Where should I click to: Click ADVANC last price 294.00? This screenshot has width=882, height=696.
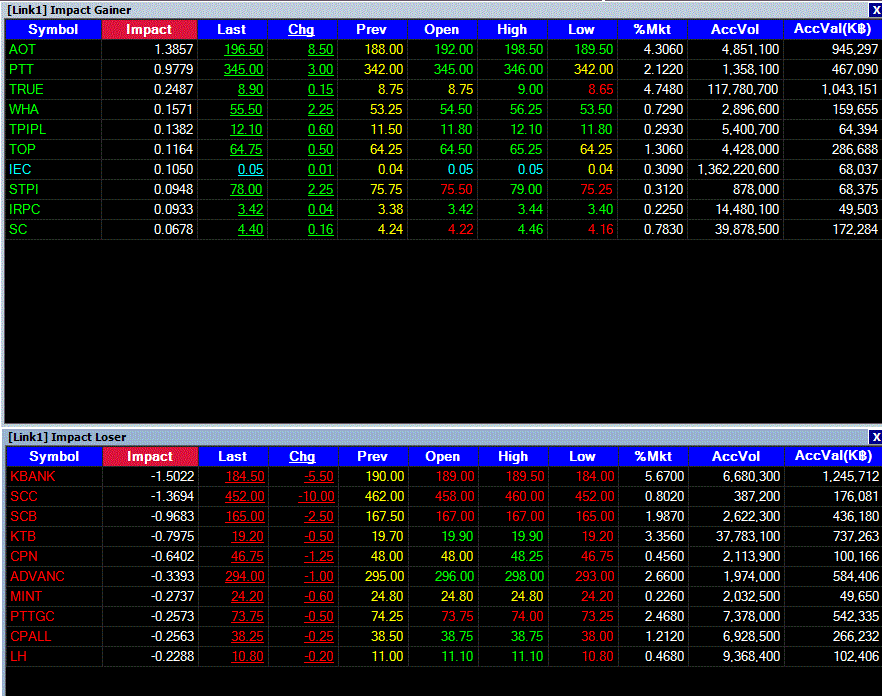(x=245, y=576)
